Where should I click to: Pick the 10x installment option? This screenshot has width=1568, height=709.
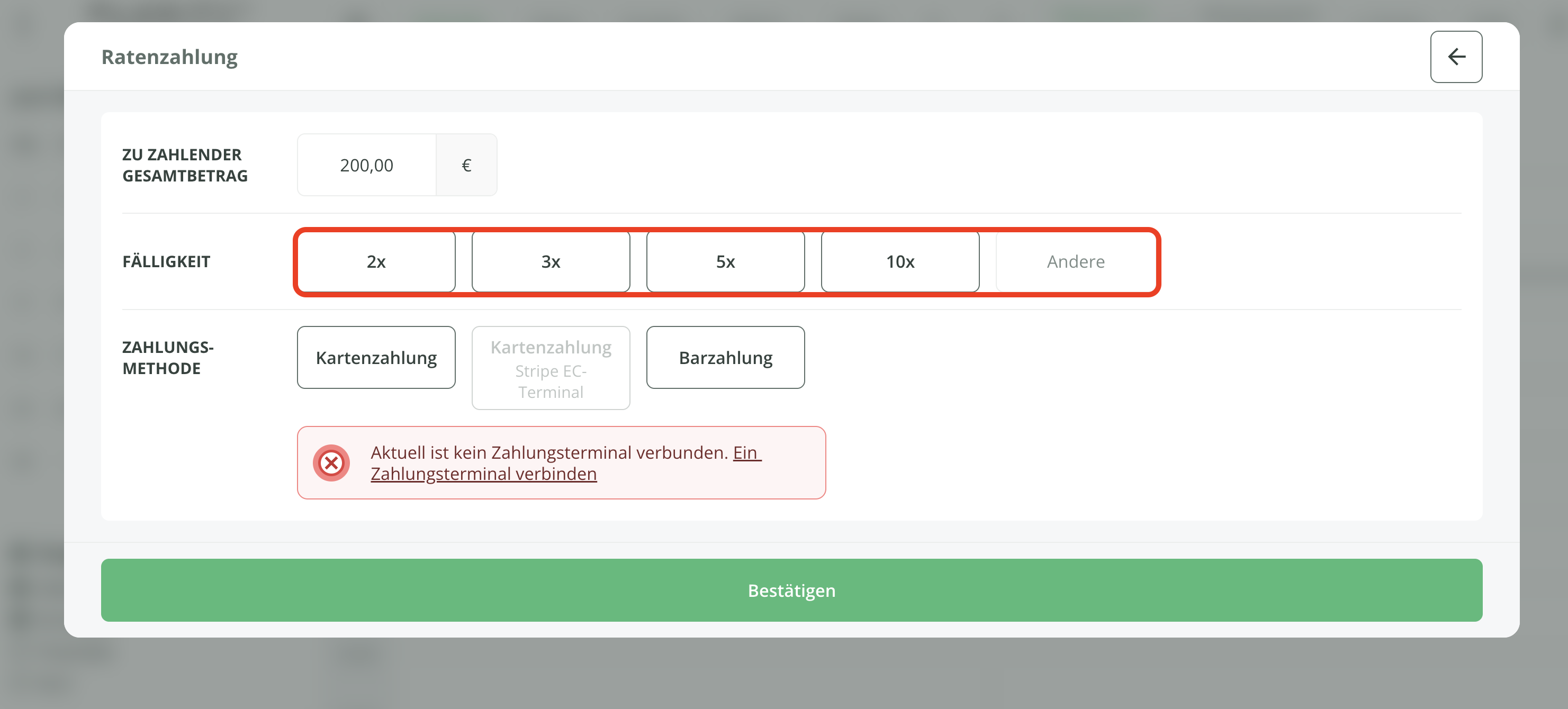[899, 262]
